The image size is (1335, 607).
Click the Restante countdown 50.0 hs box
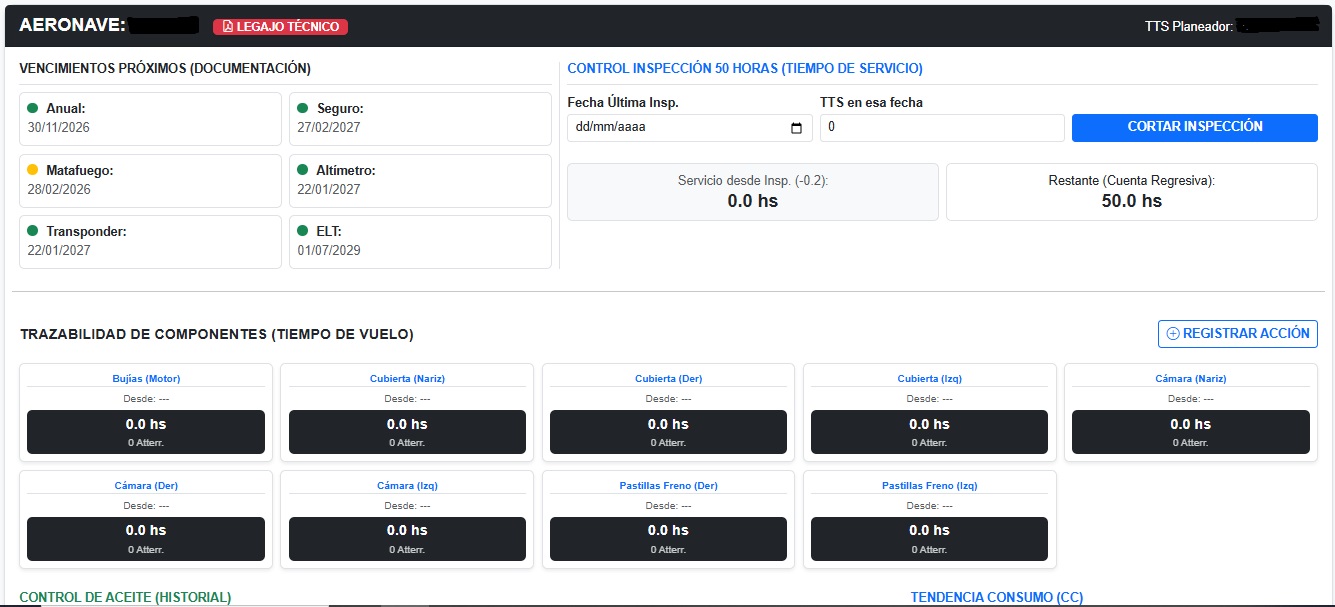pos(1131,192)
